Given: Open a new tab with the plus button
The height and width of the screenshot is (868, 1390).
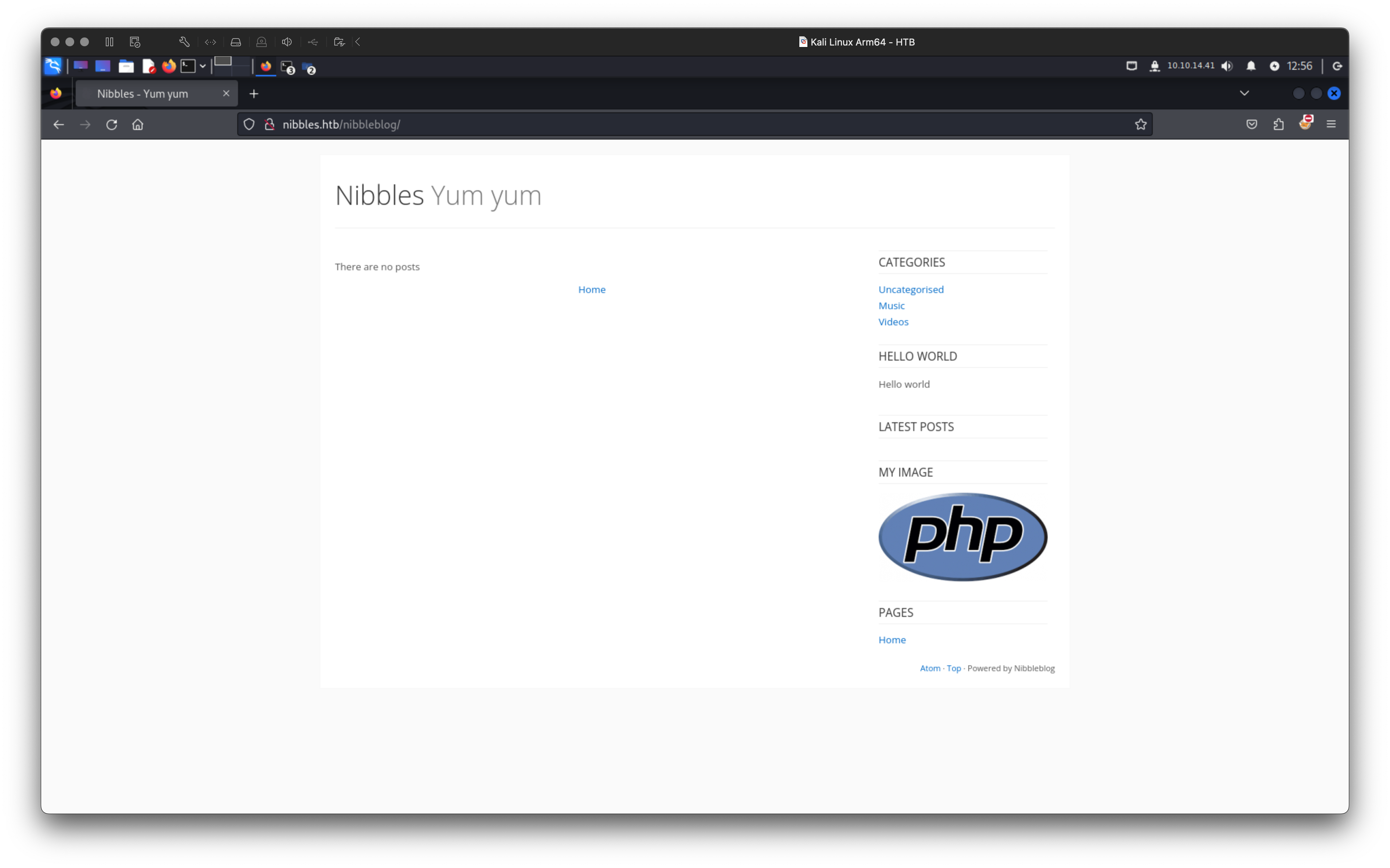Looking at the screenshot, I should click(x=254, y=94).
